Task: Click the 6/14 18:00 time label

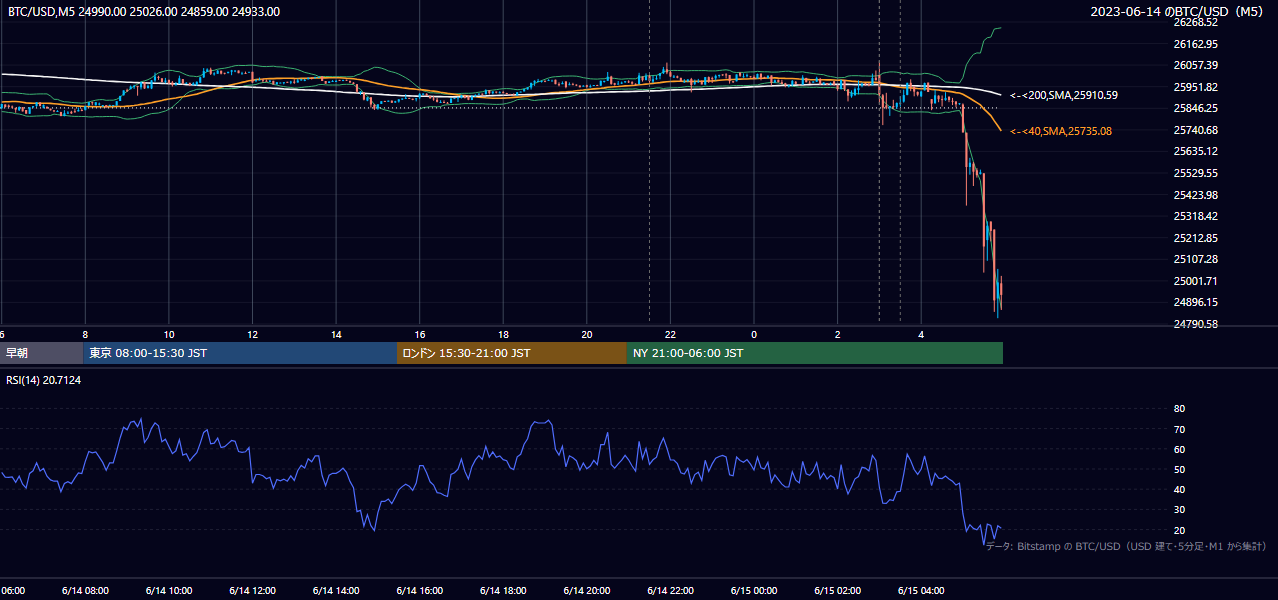Action: pyautogui.click(x=503, y=591)
